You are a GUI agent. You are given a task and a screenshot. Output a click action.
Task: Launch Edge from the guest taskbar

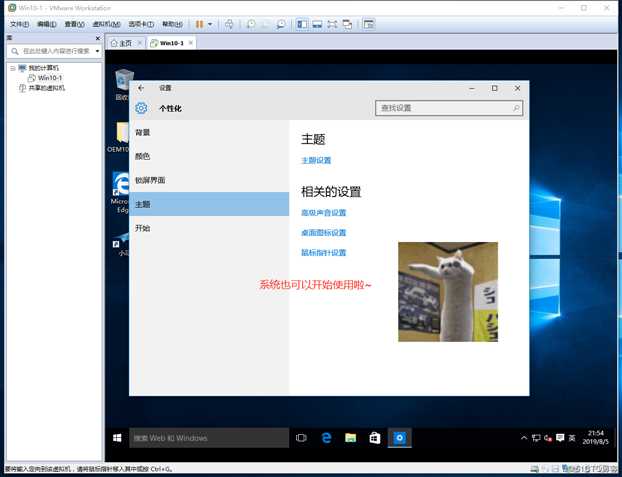pos(326,438)
